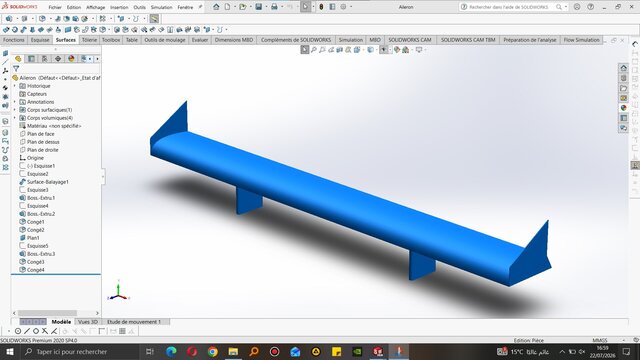The height and width of the screenshot is (360, 640).
Task: Switch to the Evaluer tab
Action: (200, 40)
